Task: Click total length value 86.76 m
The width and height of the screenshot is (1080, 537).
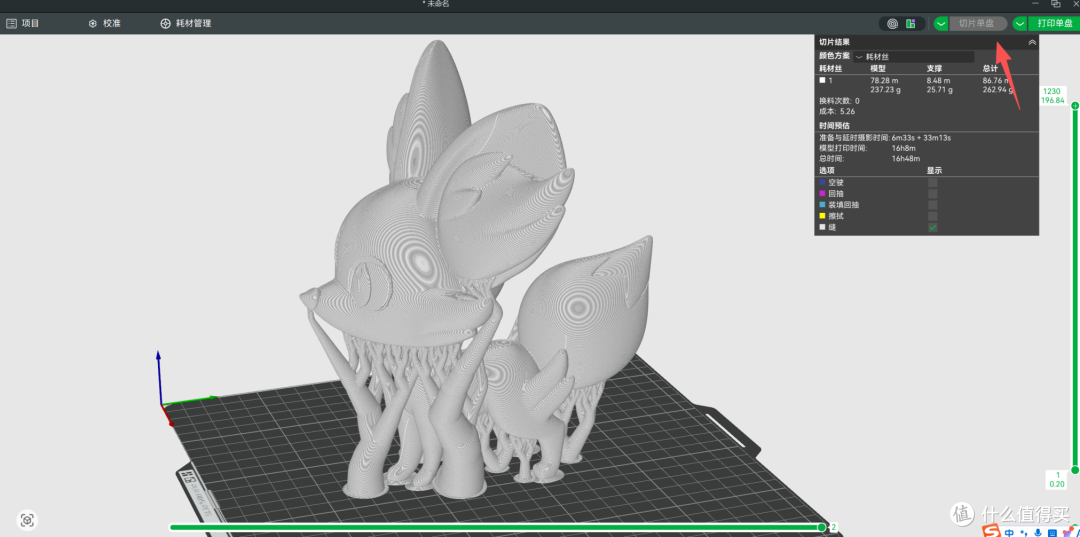Action: tap(996, 81)
